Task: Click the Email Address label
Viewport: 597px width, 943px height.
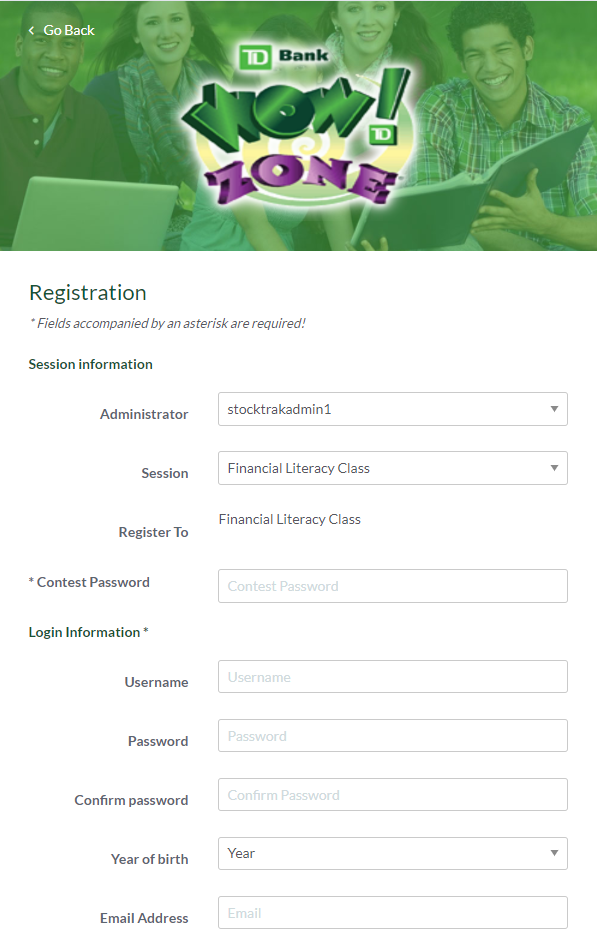Action: pyautogui.click(x=144, y=918)
